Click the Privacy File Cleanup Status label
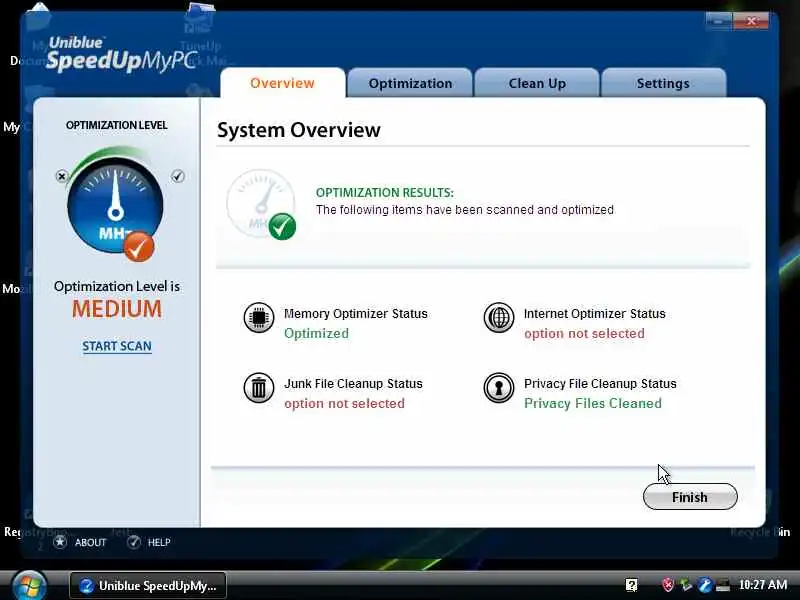 coord(600,384)
